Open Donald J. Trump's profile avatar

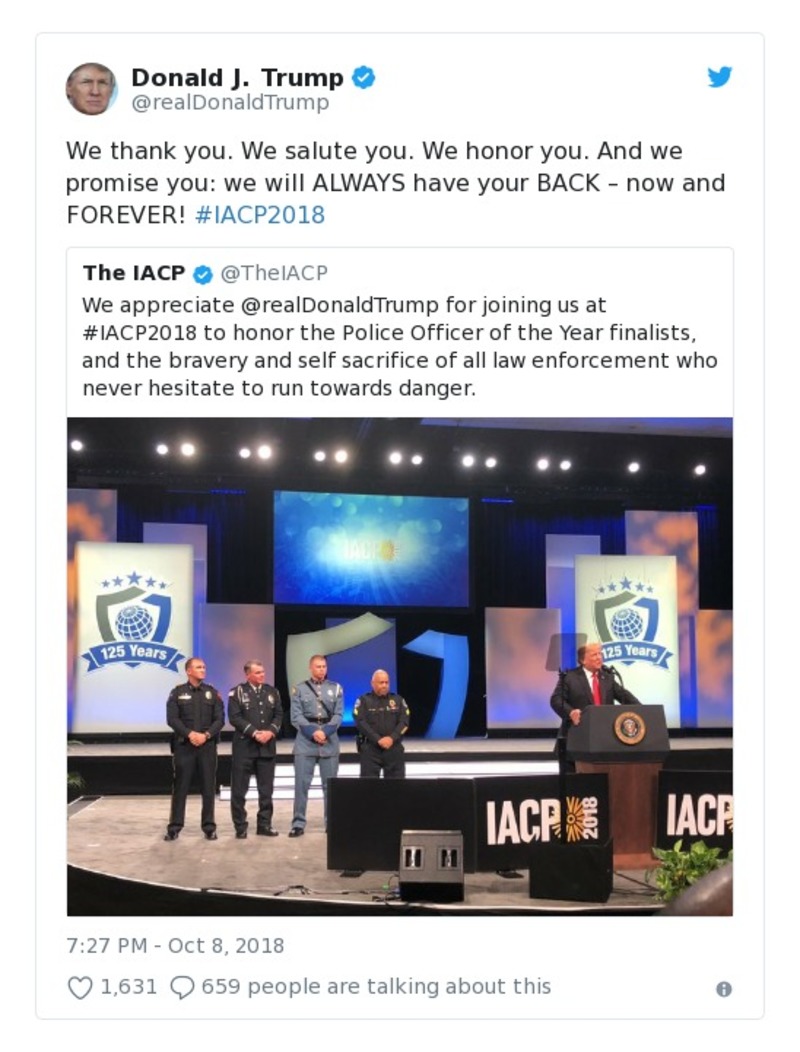[x=91, y=89]
